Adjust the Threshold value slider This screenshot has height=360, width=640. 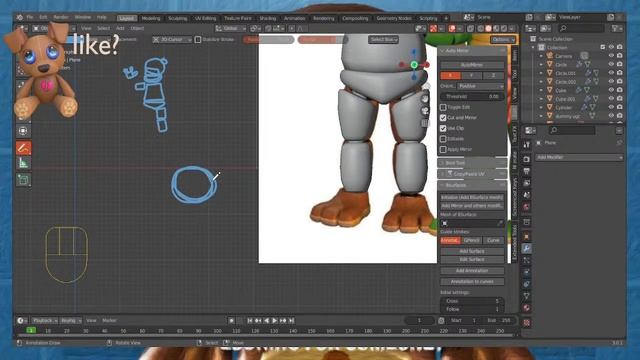coord(472,96)
